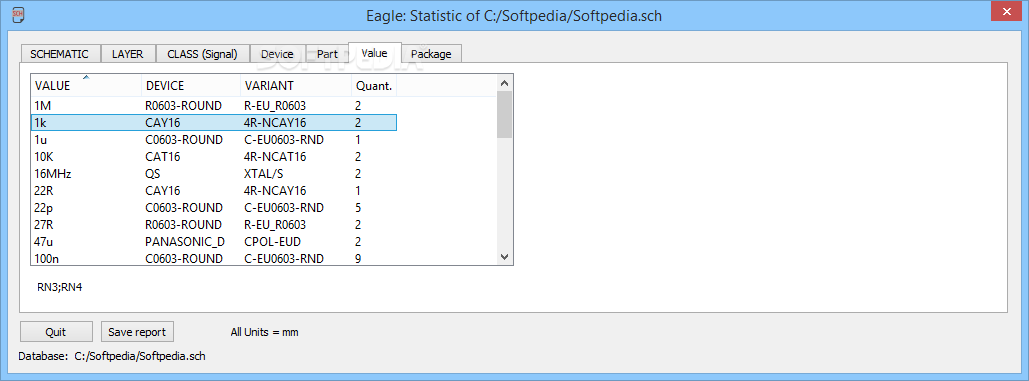Select the 1u value row

point(214,139)
